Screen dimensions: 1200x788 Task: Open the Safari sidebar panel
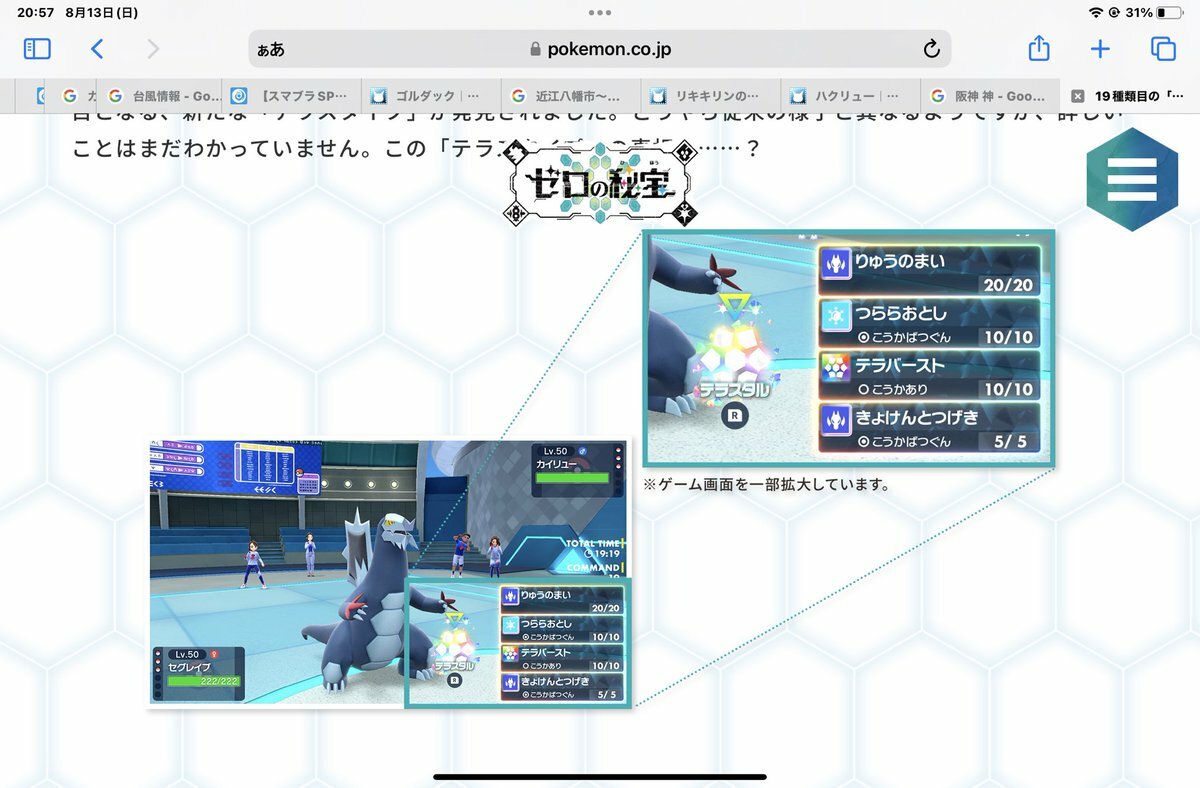coord(37,49)
